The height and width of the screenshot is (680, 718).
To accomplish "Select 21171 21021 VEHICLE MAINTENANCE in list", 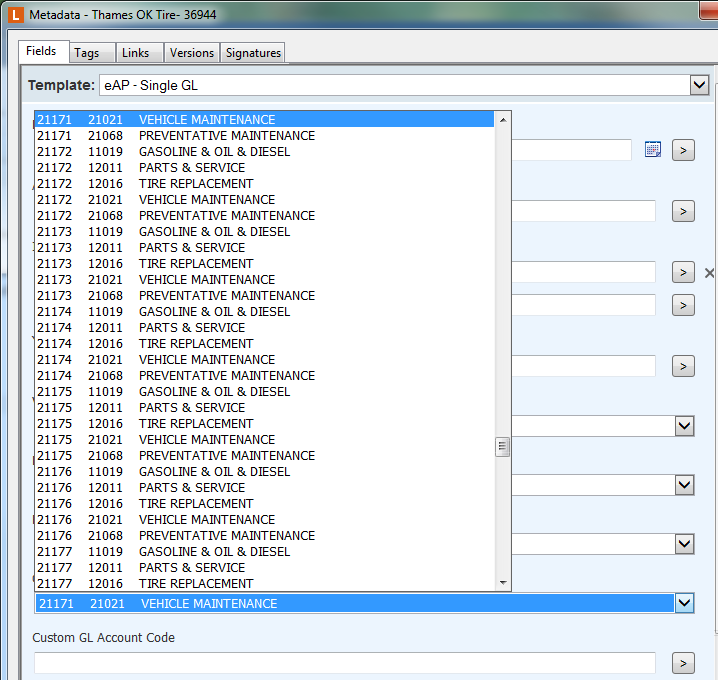I will (x=265, y=120).
